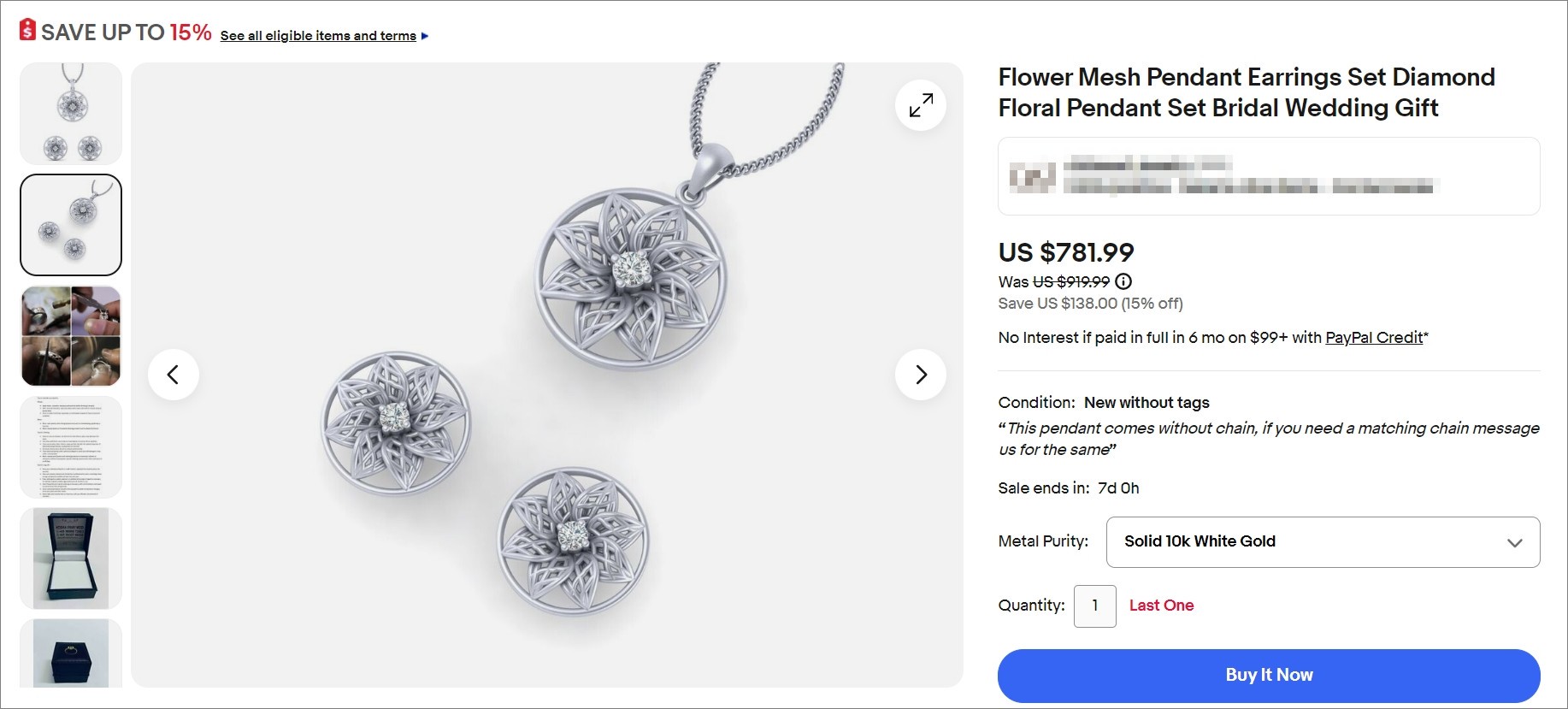This screenshot has height=709, width=1568.
Task: Click the Last One stock label
Action: pyautogui.click(x=1161, y=605)
